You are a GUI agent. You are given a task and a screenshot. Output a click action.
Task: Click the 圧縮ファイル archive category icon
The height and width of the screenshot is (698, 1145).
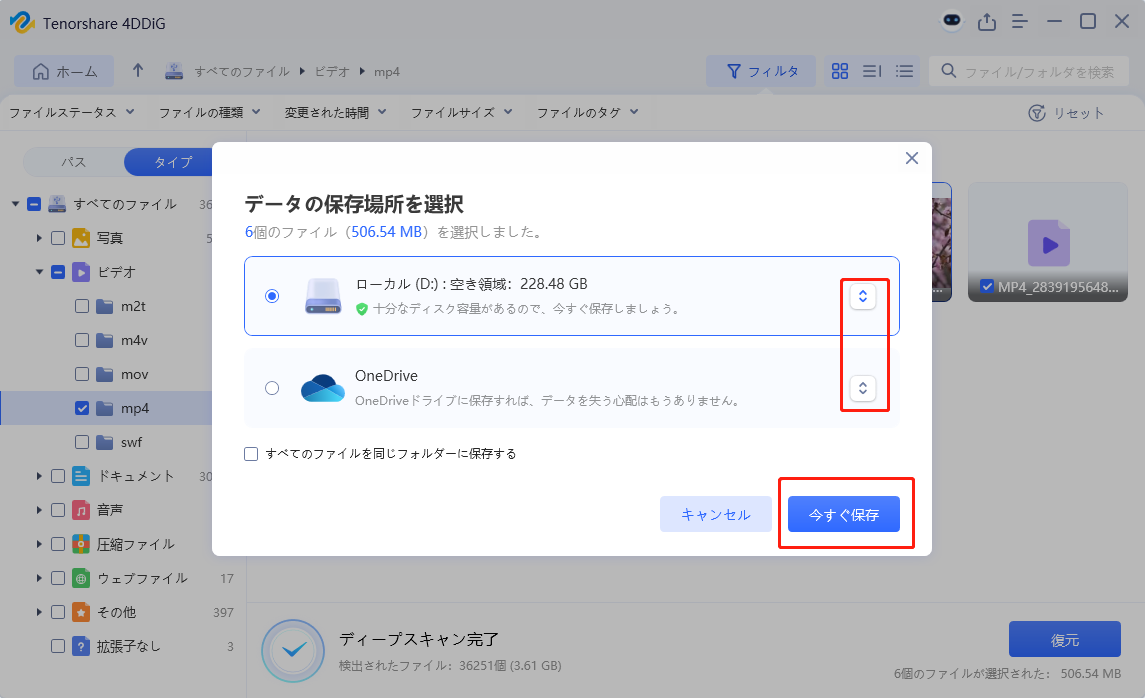pyautogui.click(x=81, y=544)
